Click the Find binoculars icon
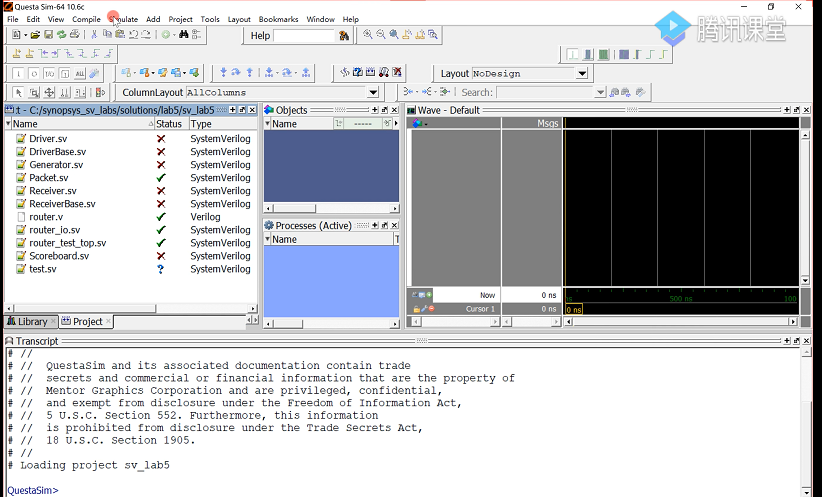 tap(183, 35)
